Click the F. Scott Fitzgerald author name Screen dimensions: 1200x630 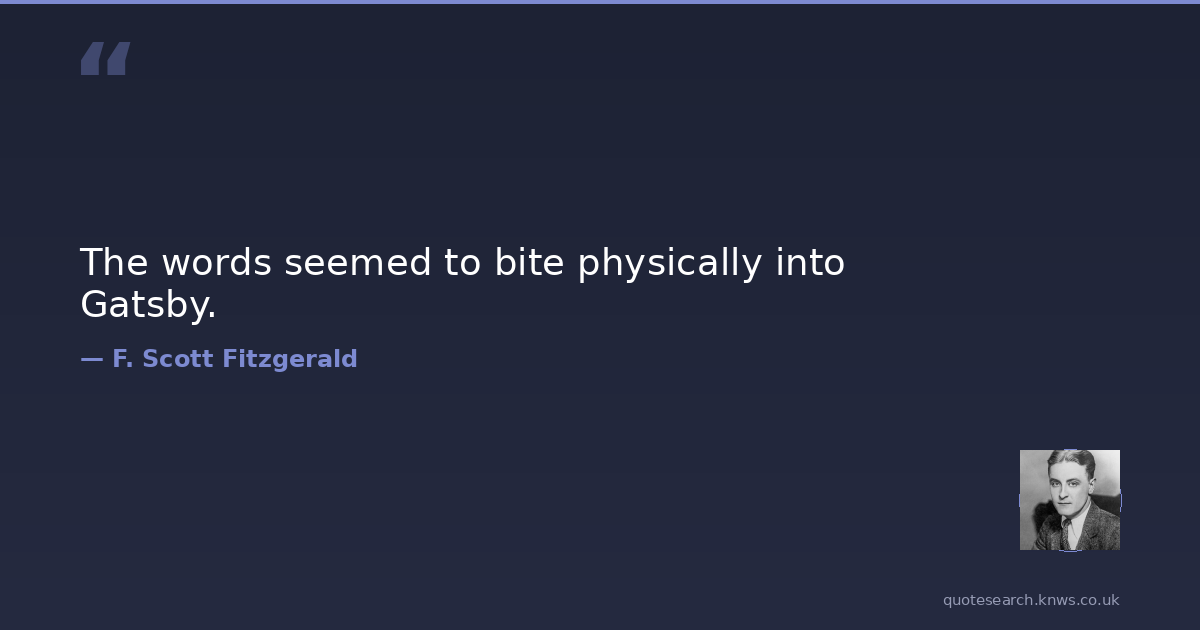click(x=234, y=359)
